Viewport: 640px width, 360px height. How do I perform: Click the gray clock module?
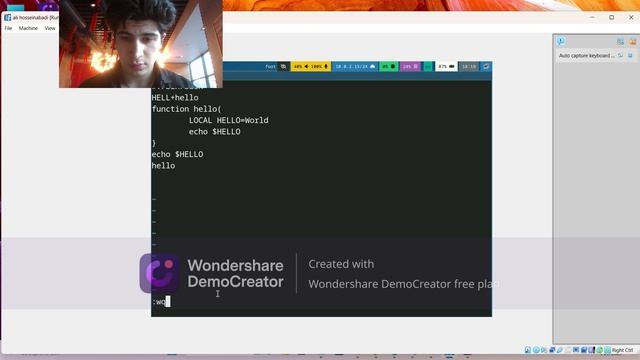[x=469, y=67]
